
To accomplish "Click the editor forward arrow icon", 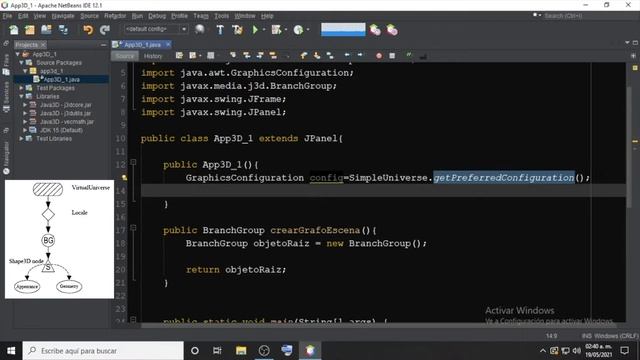I will [360, 55].
